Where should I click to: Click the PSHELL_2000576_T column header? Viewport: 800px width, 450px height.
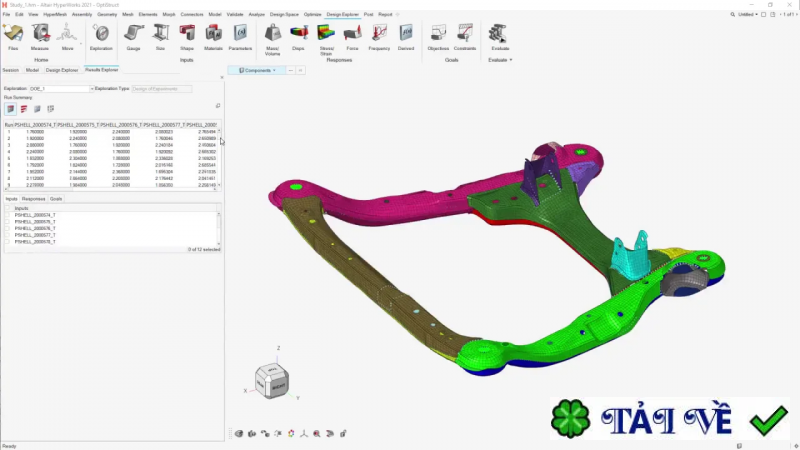point(121,124)
